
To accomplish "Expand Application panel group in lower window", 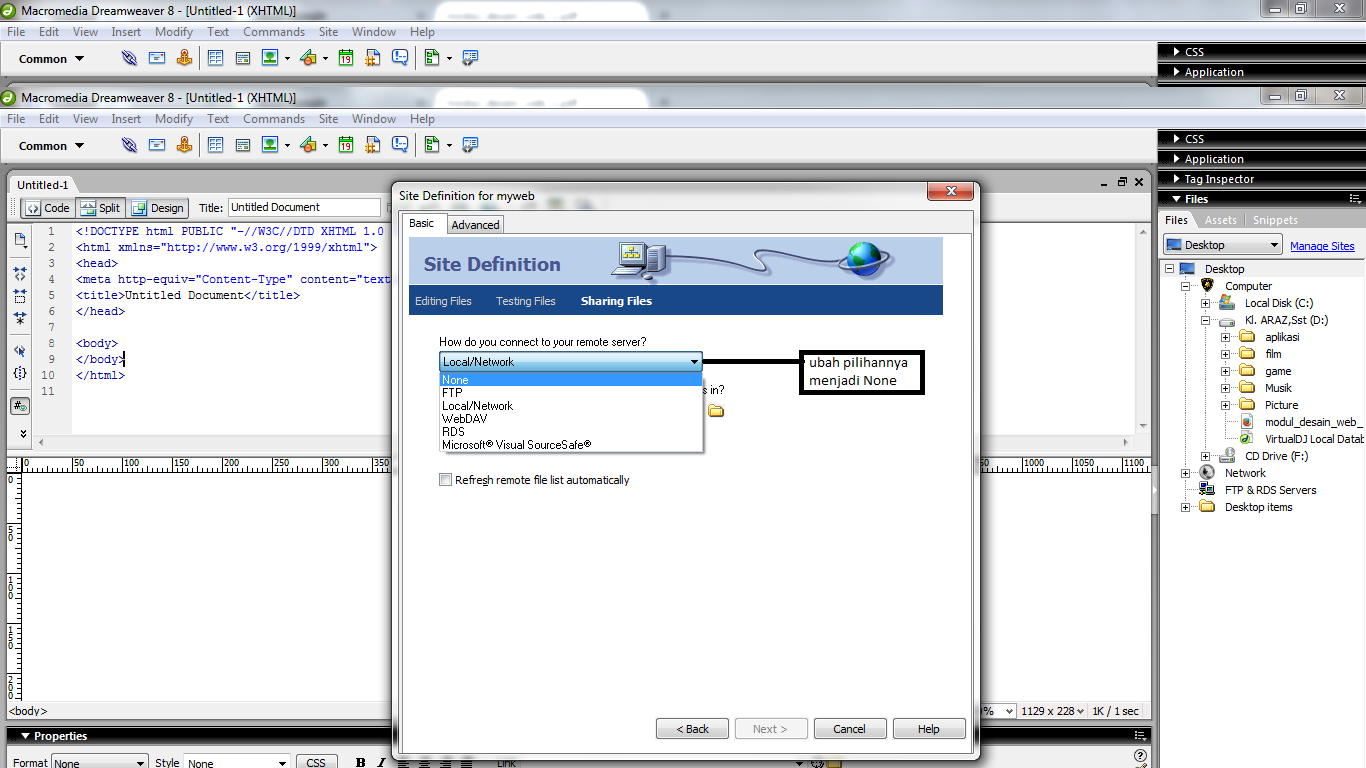I will click(1214, 159).
